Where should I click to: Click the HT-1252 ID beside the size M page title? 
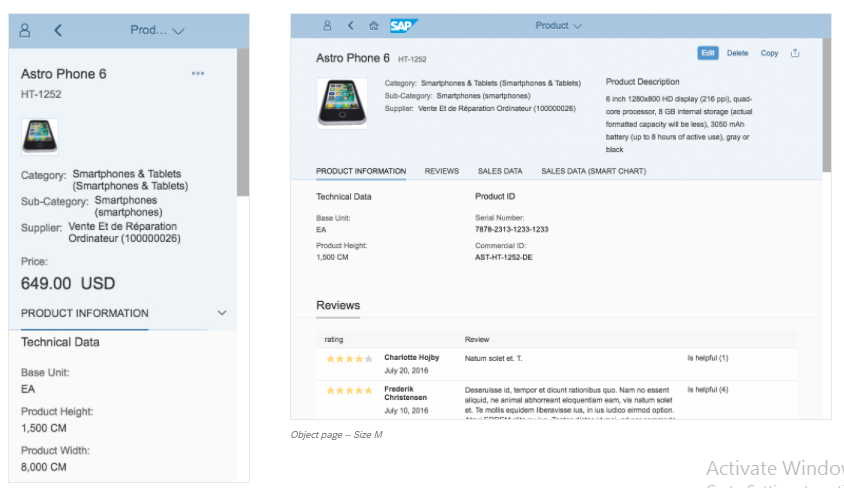412,59
